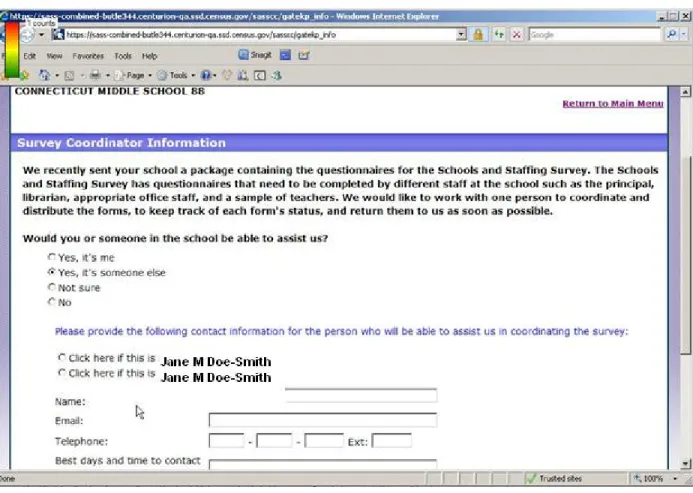Select the "No" radio button
This screenshot has height=493, width=693.
point(52,302)
